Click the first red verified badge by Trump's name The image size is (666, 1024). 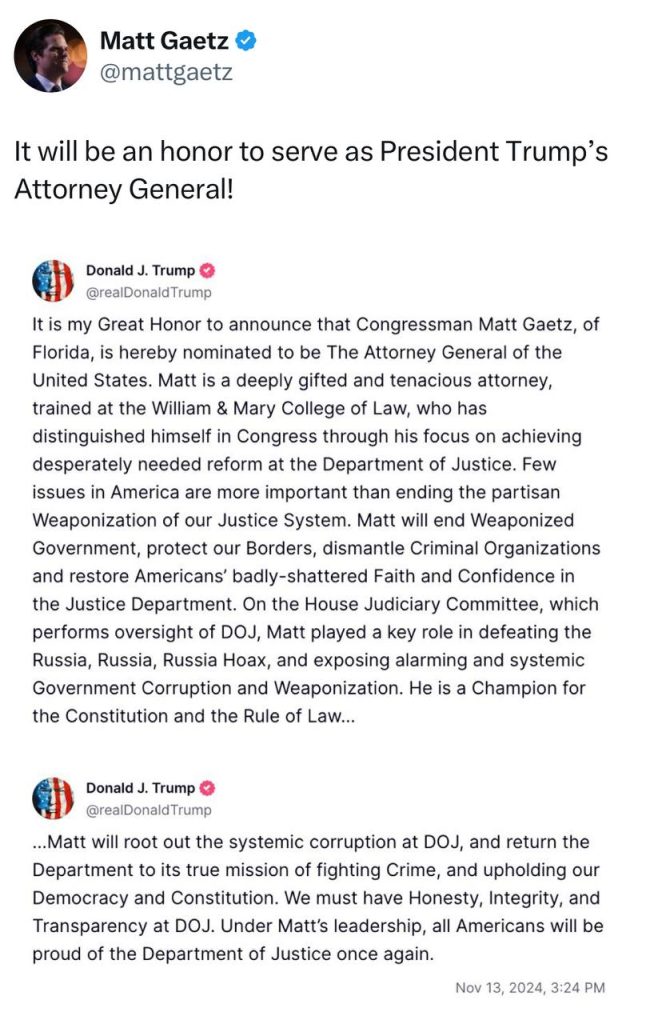(208, 271)
